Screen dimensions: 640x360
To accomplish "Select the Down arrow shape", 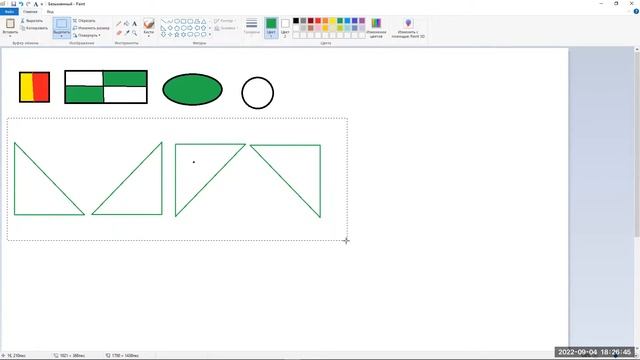I will click(x=163, y=35).
